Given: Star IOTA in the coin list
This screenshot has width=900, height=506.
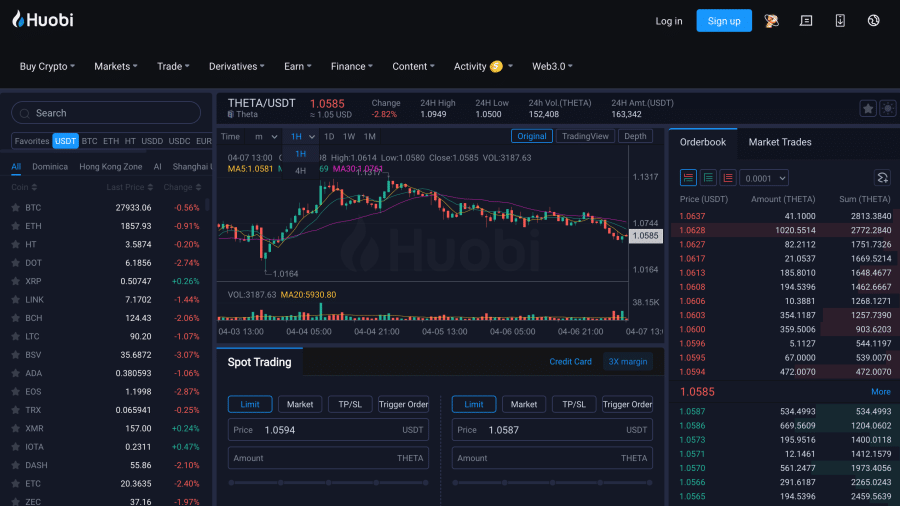Looking at the screenshot, I should coord(15,446).
